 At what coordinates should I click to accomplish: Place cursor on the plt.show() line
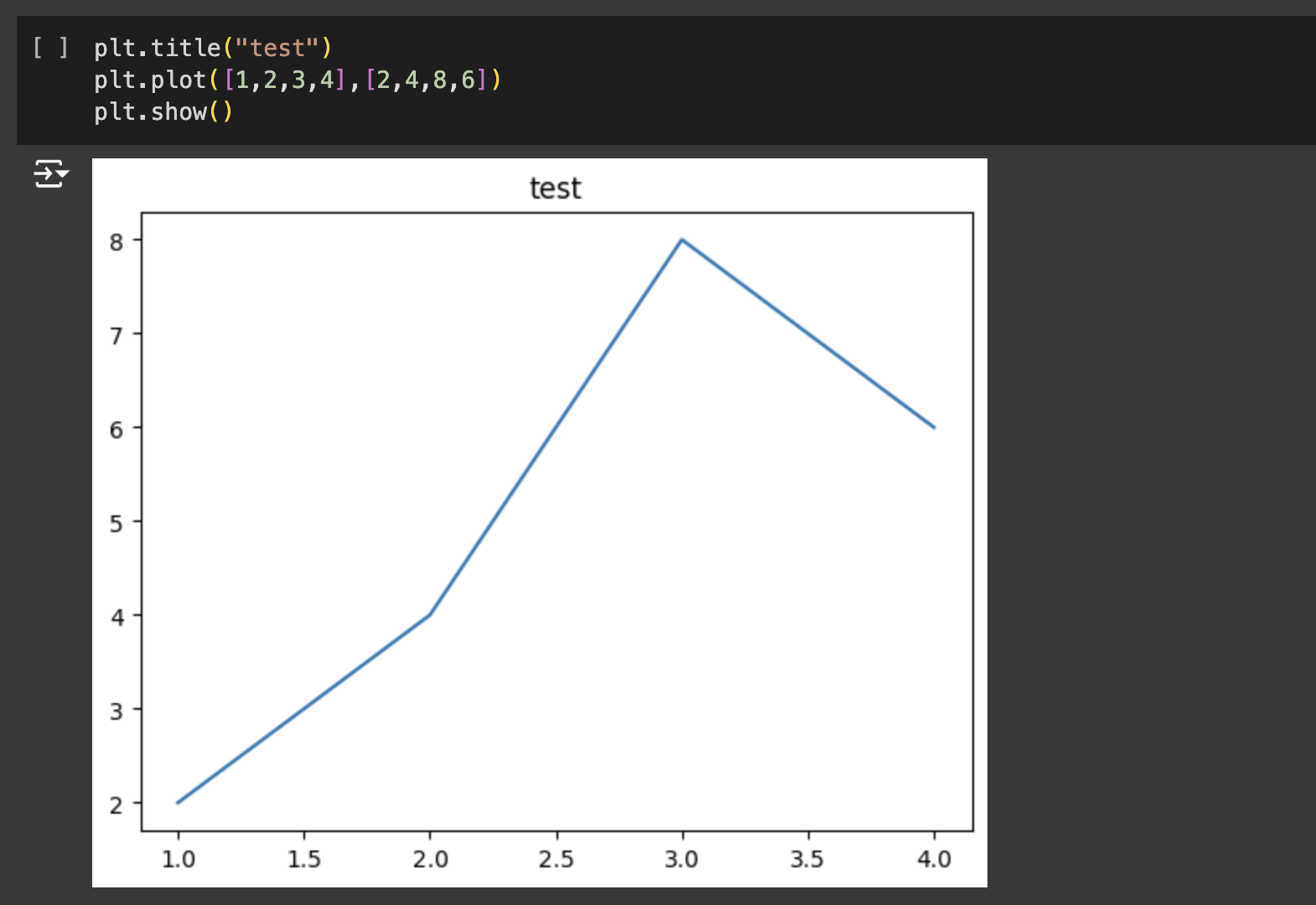point(163,111)
